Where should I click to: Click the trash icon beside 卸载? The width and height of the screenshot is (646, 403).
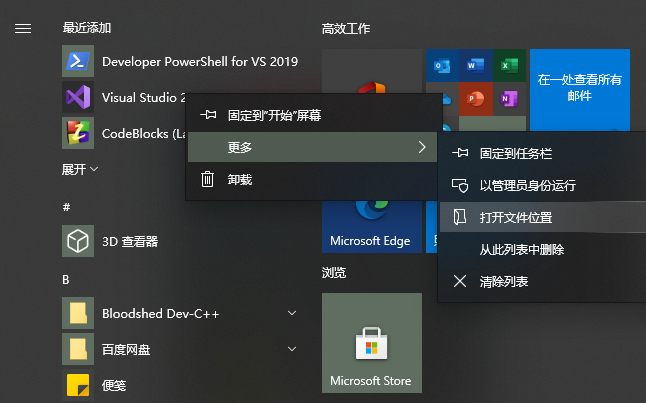[207, 179]
